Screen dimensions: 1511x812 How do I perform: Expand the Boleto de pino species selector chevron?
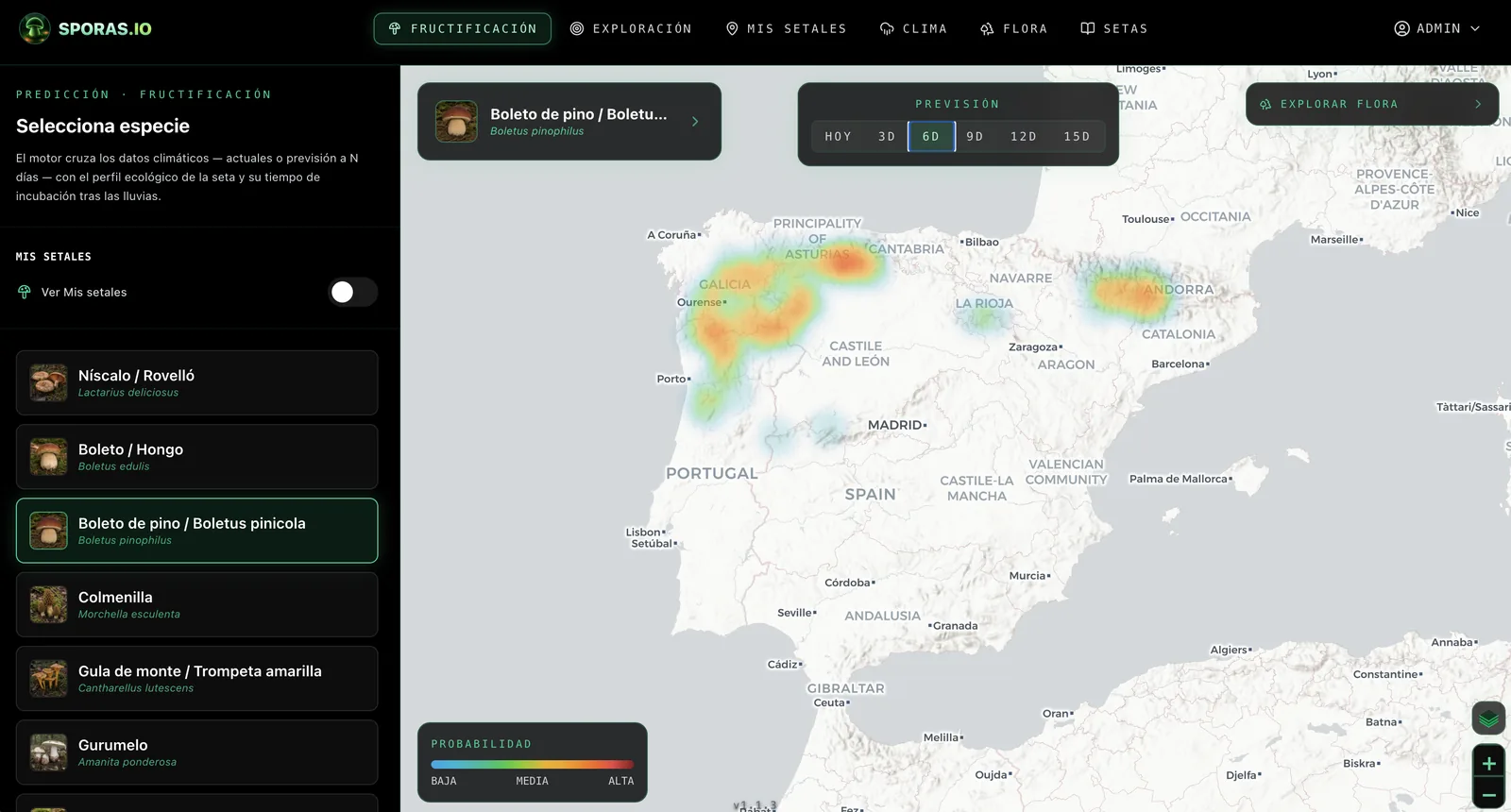click(695, 122)
